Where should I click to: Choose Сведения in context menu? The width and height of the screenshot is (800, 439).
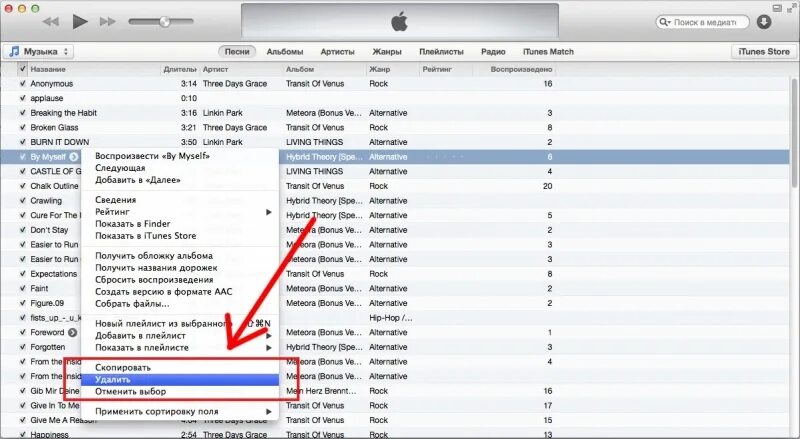point(180,200)
